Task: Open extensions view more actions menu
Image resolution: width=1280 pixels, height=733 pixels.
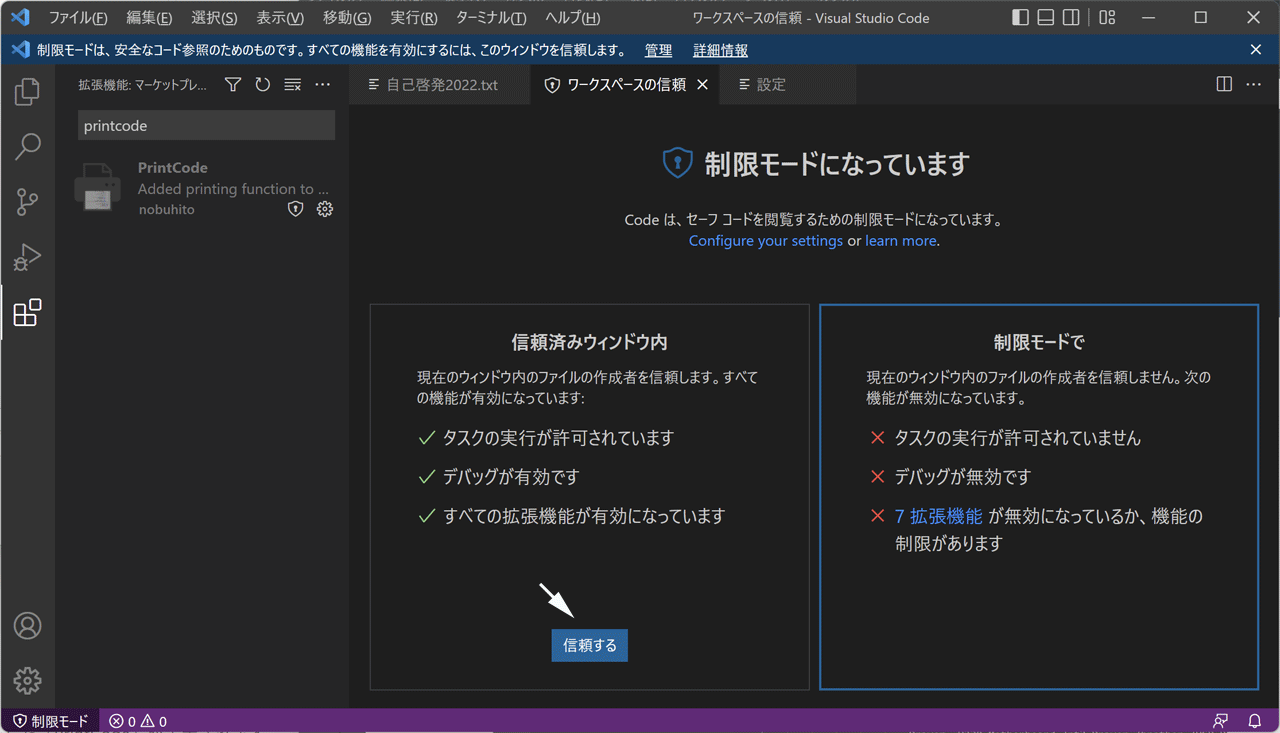Action: (323, 85)
